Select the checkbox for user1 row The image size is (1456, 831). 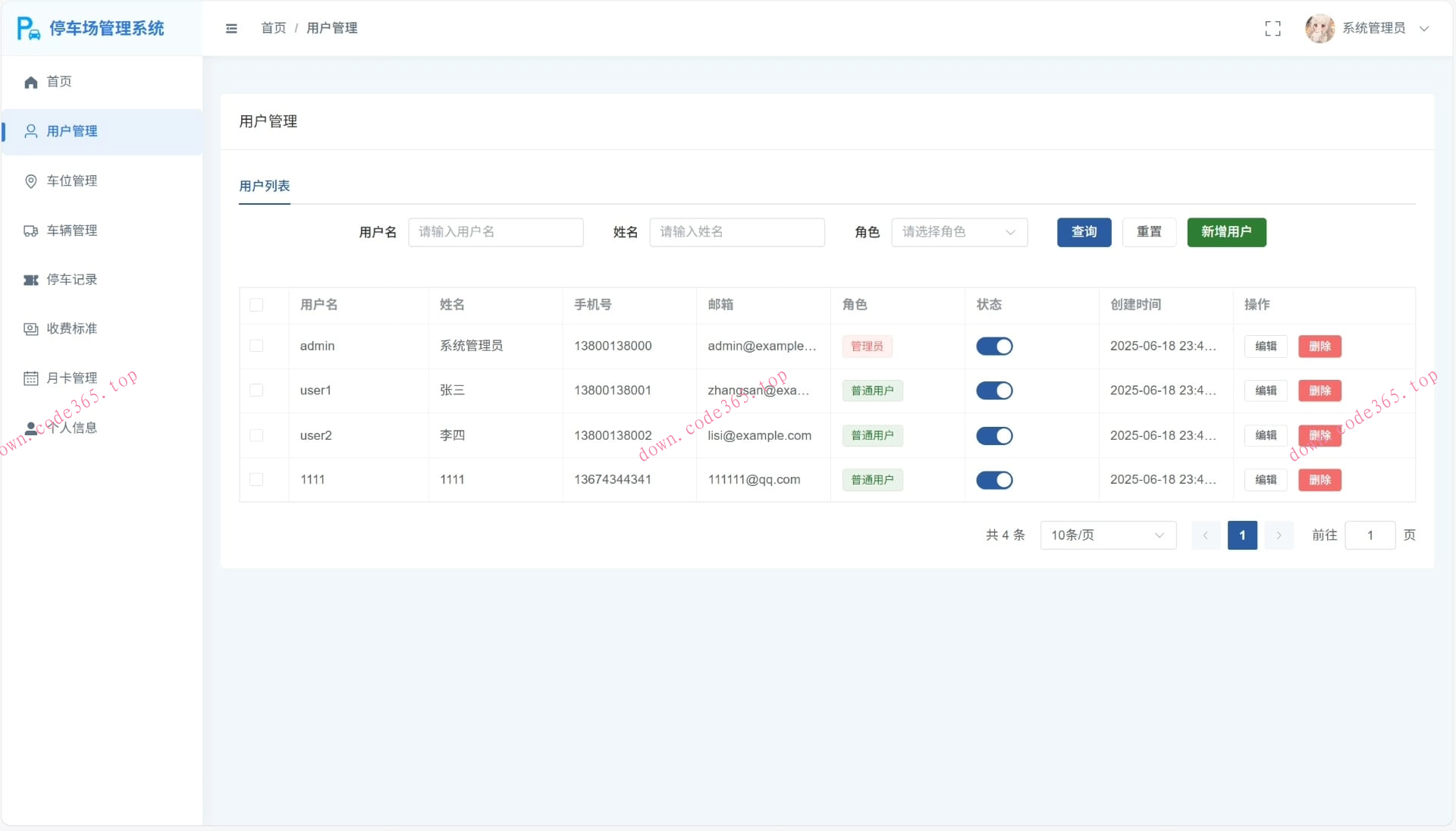(x=256, y=390)
